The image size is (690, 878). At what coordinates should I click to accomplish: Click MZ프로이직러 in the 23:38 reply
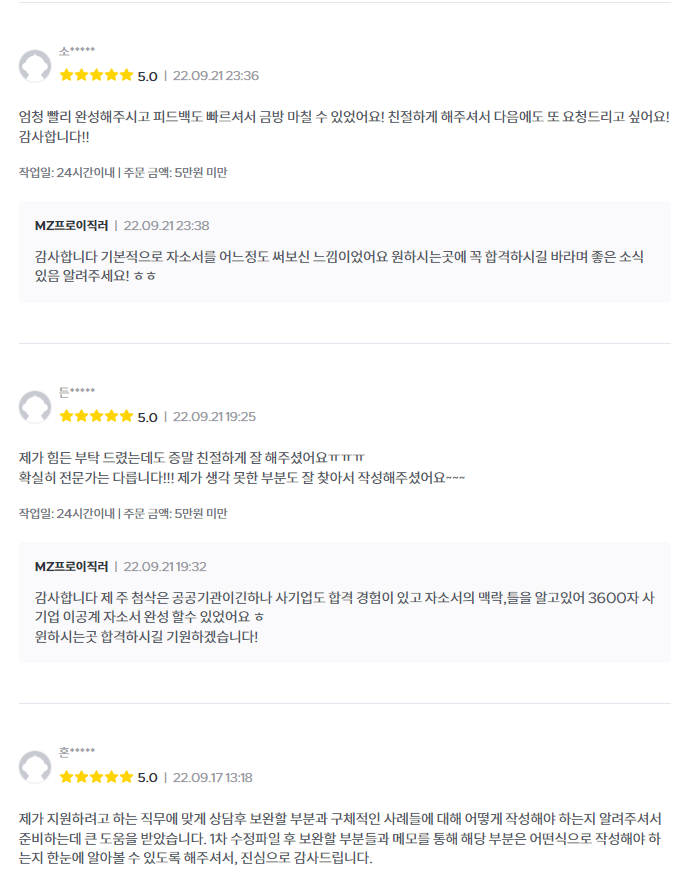(x=71, y=226)
